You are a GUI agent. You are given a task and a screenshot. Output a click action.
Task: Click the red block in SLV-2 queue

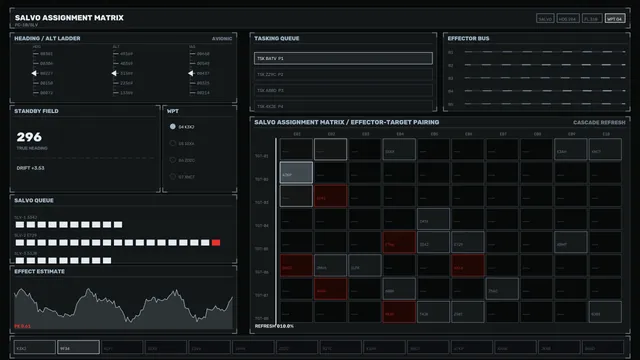[x=216, y=242]
